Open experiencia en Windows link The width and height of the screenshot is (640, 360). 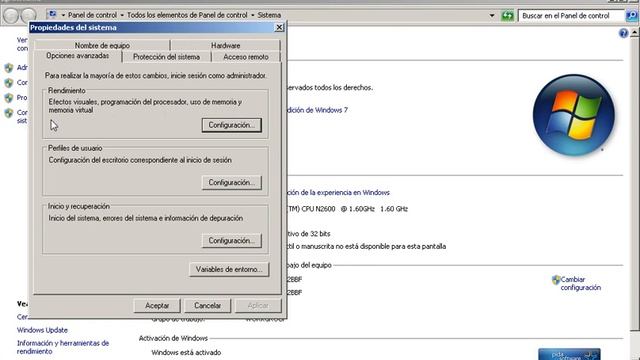[x=339, y=192]
